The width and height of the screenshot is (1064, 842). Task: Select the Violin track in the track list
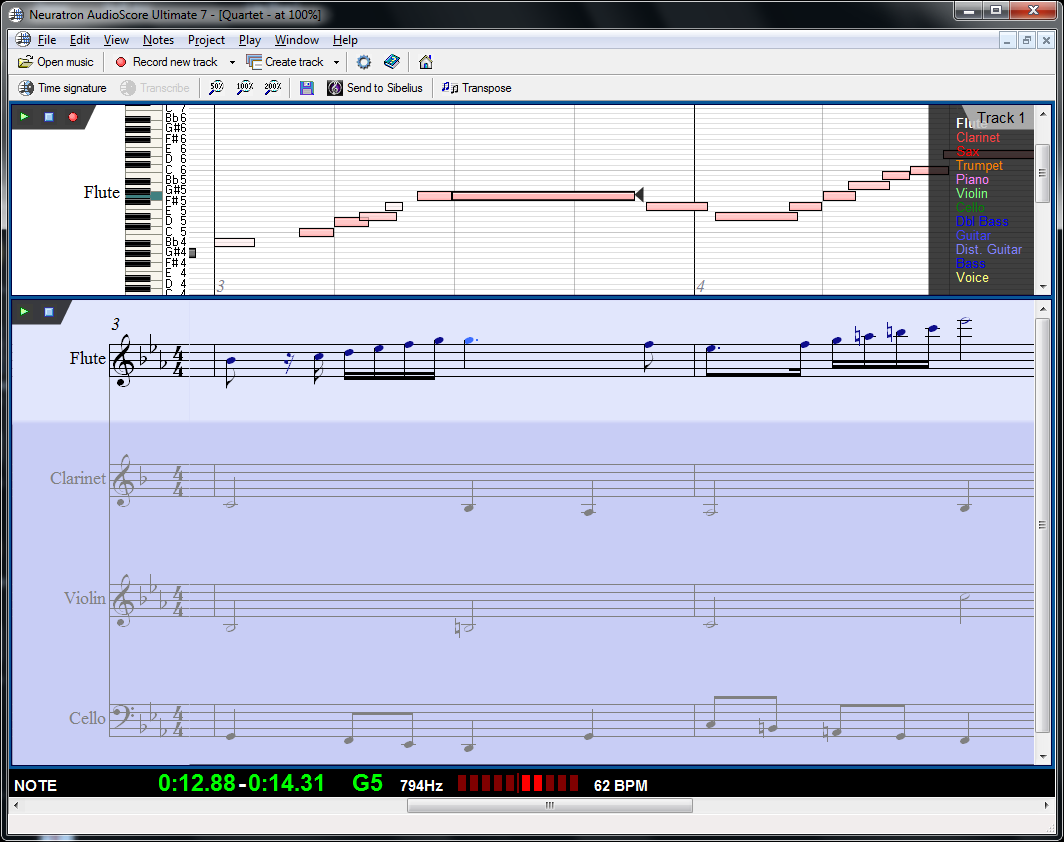point(971,193)
